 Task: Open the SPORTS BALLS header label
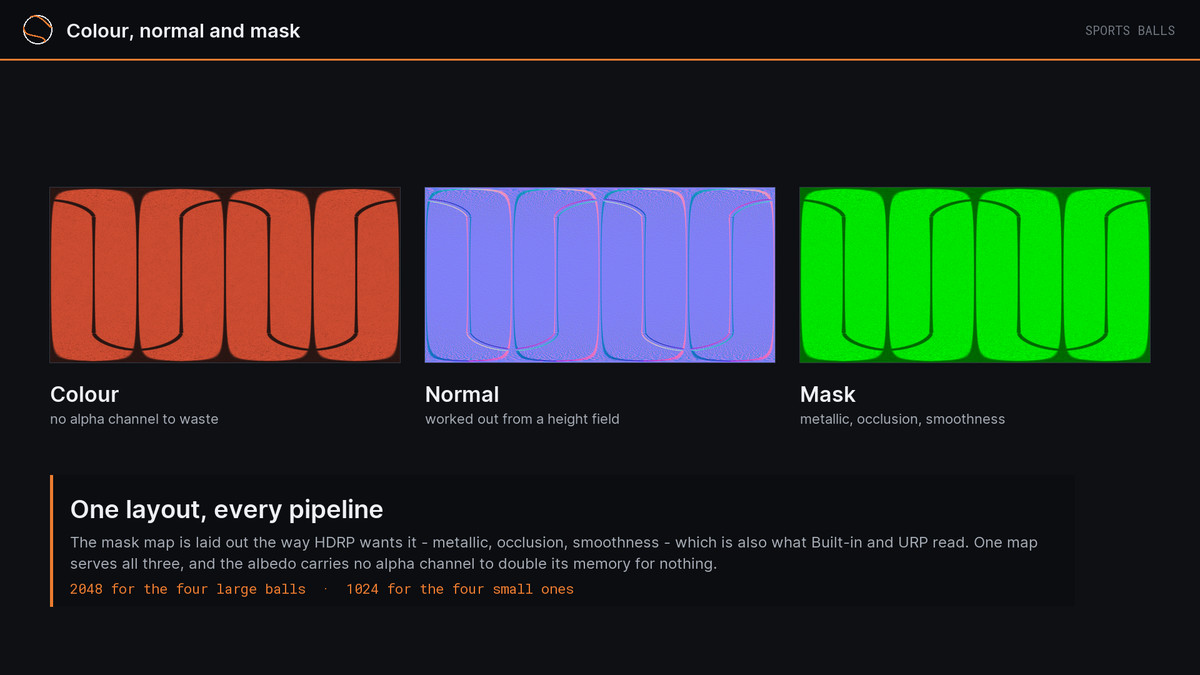(1130, 31)
